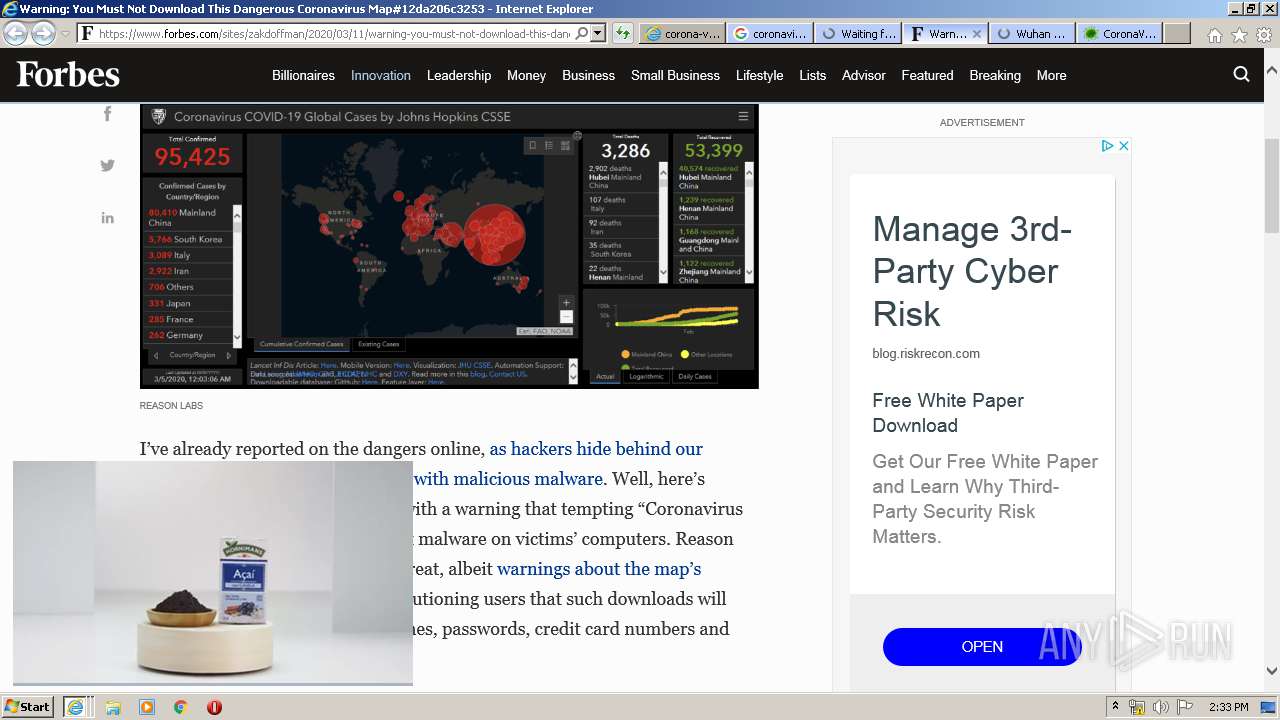Open the Lifestyle menu

click(x=759, y=75)
